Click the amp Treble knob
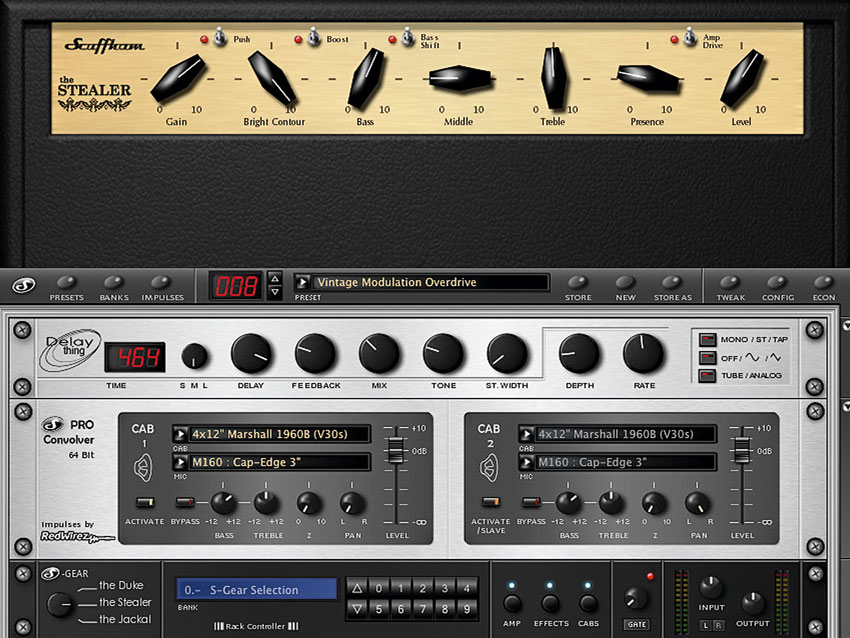Viewport: 850px width, 638px height. point(553,78)
